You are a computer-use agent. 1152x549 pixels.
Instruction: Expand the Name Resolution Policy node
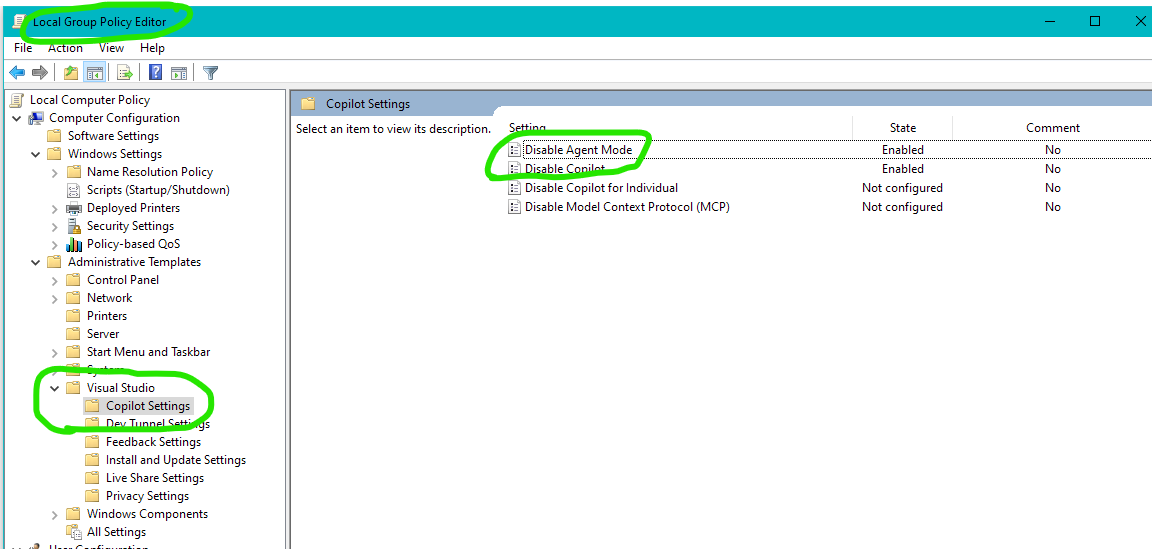(54, 172)
